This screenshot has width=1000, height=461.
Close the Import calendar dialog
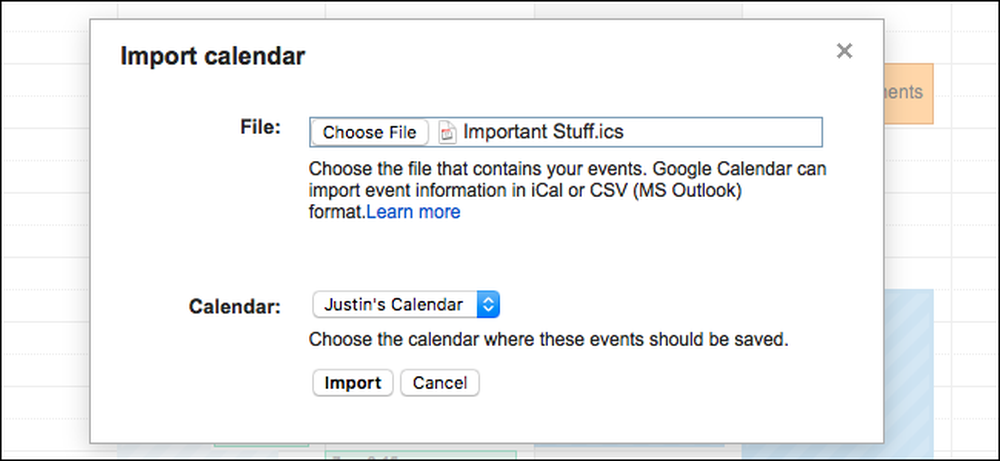(x=844, y=51)
